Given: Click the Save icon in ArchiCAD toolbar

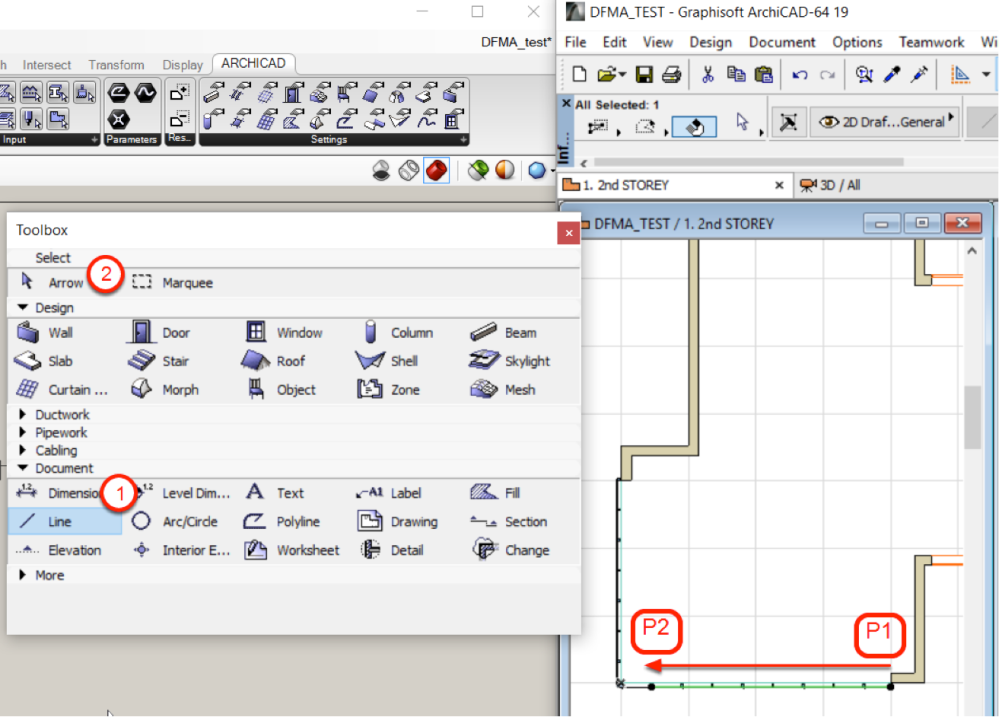Looking at the screenshot, I should click(644, 75).
